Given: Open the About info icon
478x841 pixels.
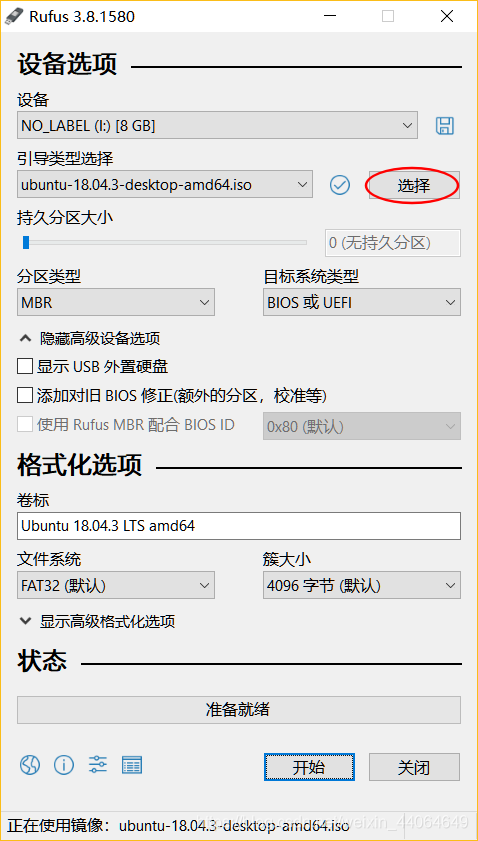Looking at the screenshot, I should [x=64, y=764].
